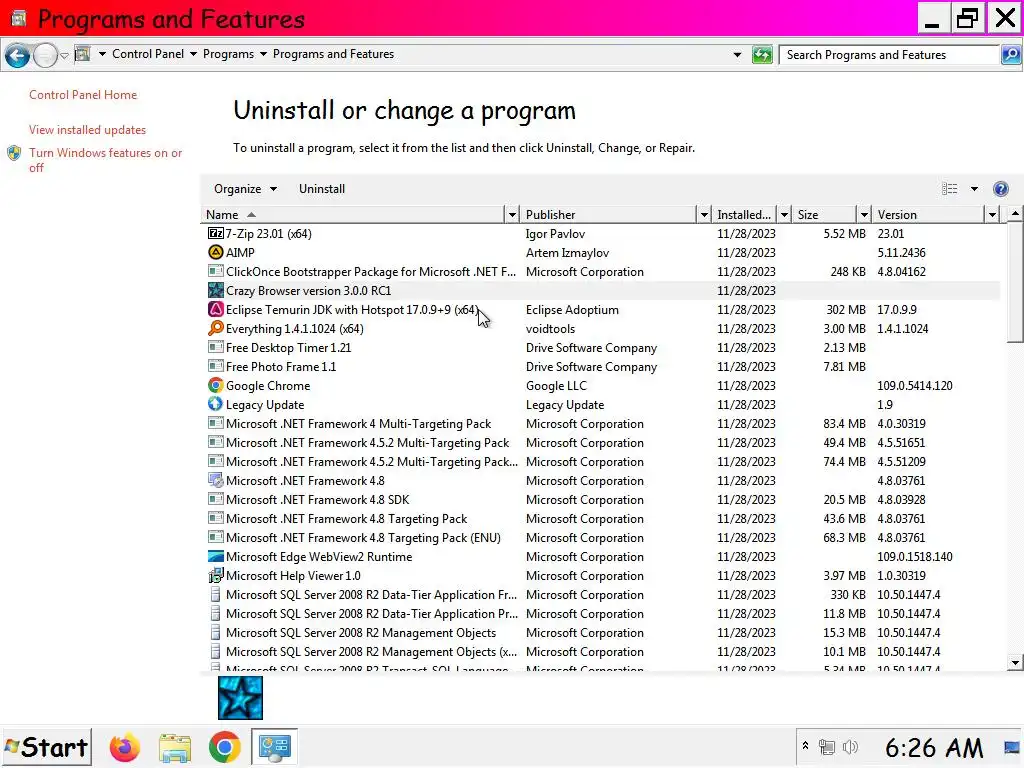Screen dimensions: 1024x768
Task: Click the Free Desktop Timer 1.21 icon
Action: click(x=216, y=347)
